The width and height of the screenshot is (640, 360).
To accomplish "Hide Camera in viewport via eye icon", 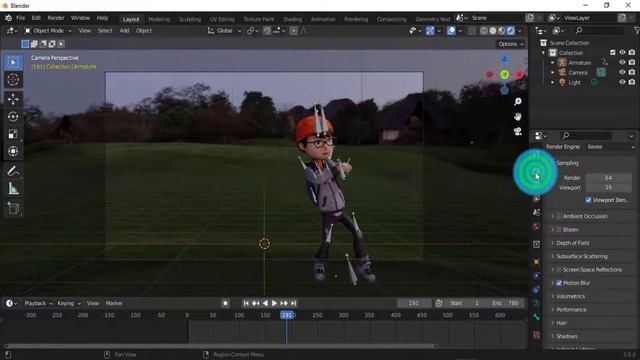I will click(x=622, y=72).
